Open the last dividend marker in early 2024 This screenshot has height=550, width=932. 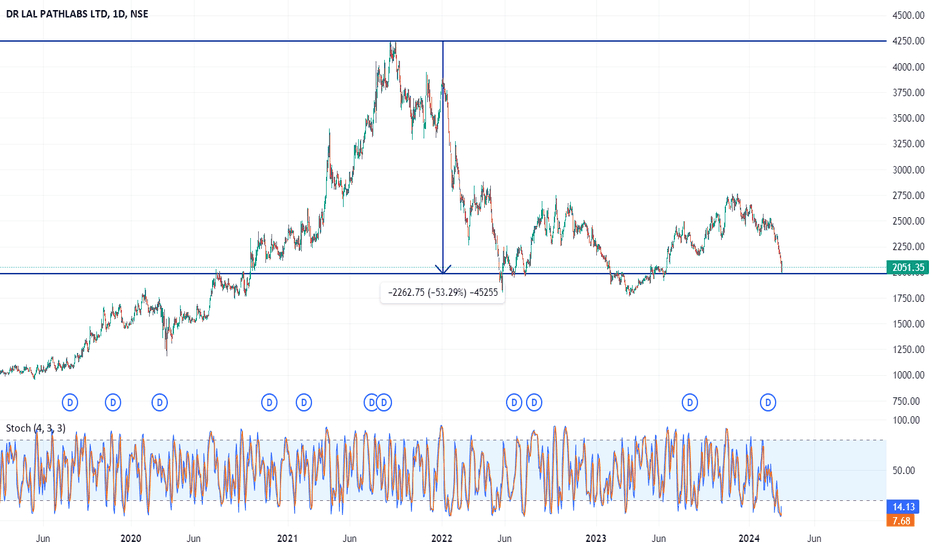pyautogui.click(x=768, y=403)
